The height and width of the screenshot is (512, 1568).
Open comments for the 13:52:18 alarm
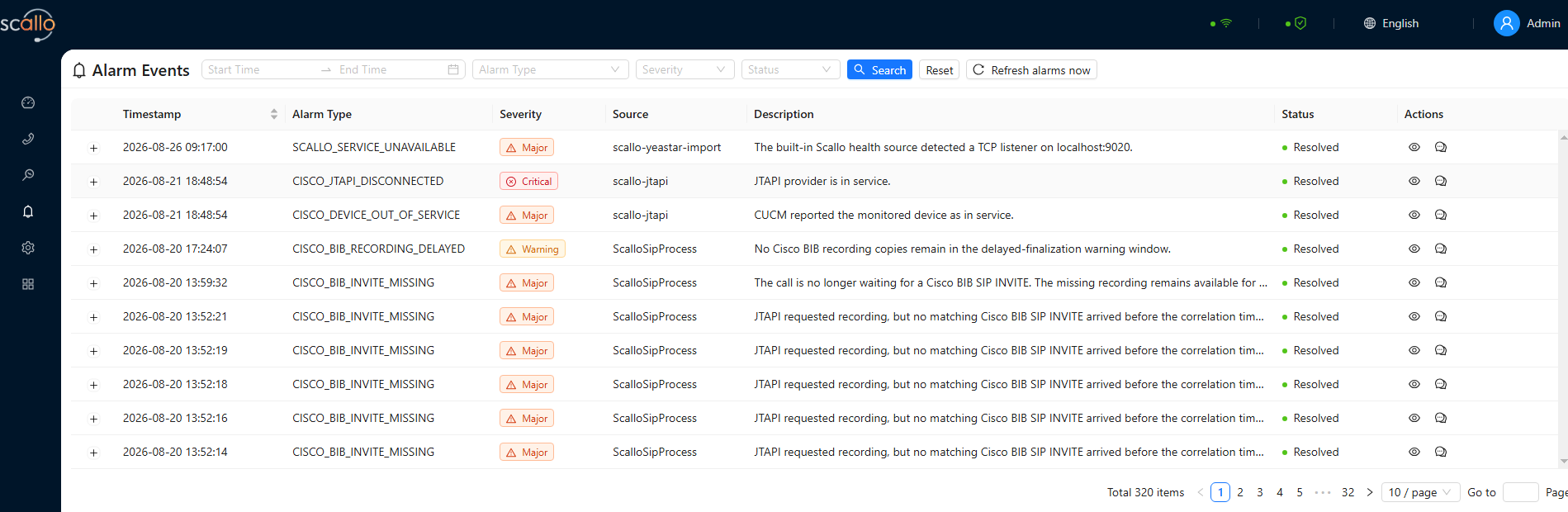click(1441, 384)
